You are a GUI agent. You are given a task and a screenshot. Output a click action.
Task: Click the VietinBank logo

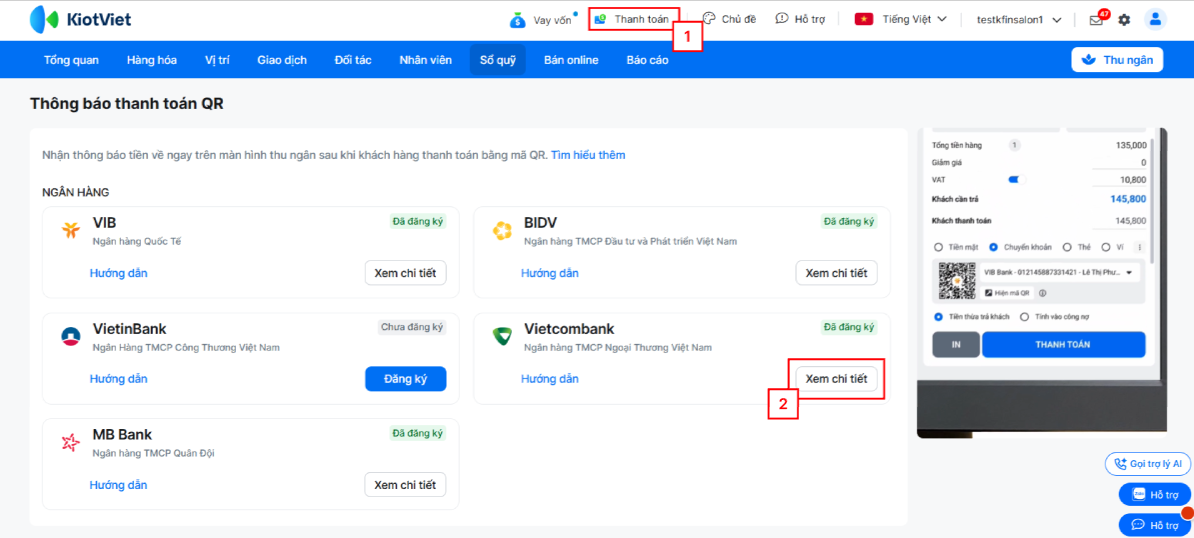pyautogui.click(x=71, y=336)
